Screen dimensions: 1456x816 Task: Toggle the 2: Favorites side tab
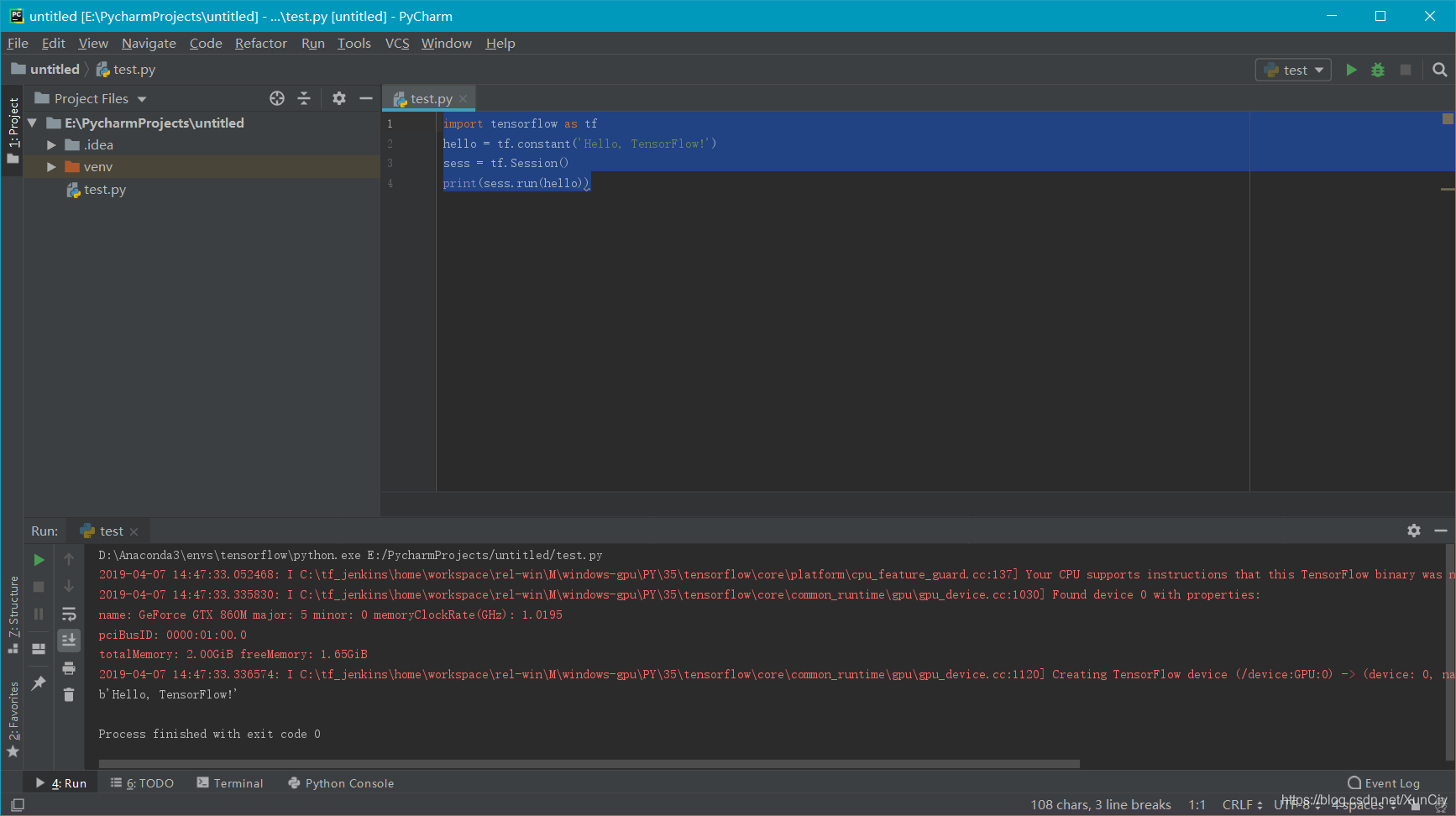coord(13,719)
